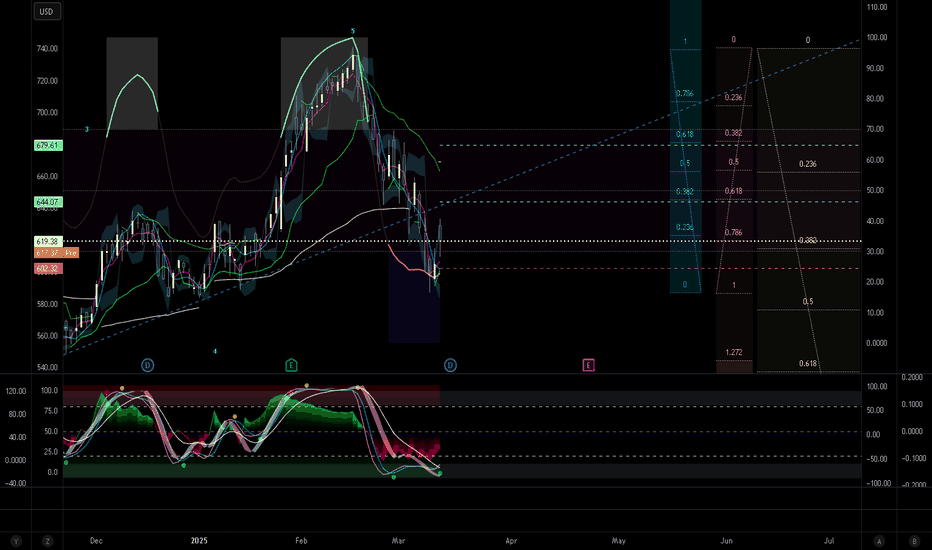Click the 2025 label on the time axis

pyautogui.click(x=199, y=540)
